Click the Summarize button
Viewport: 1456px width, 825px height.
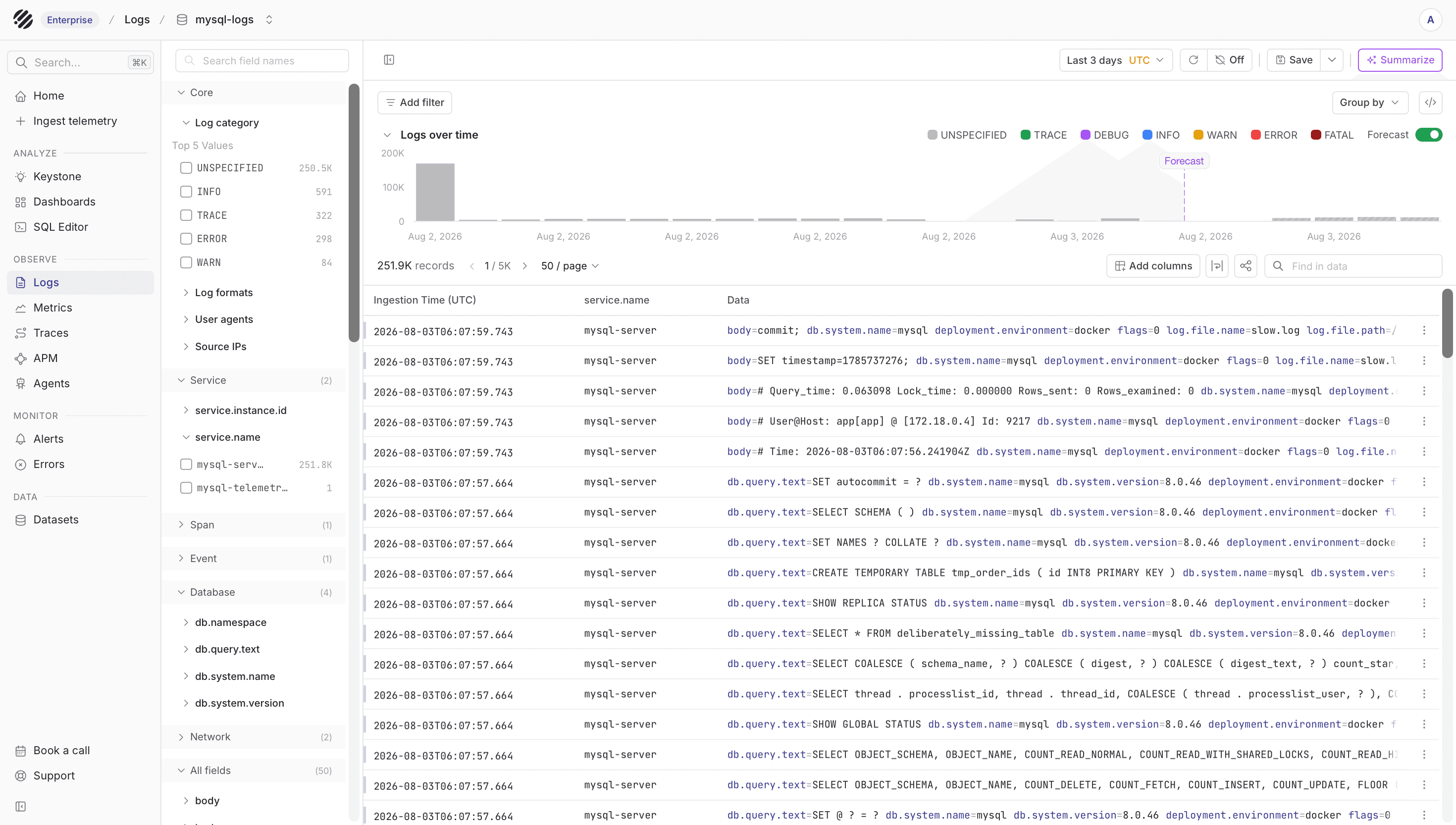pyautogui.click(x=1400, y=60)
